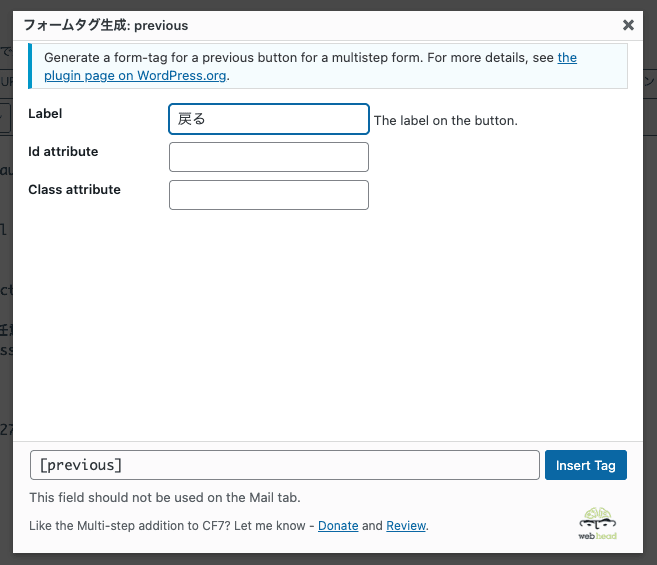This screenshot has height=565, width=657.
Task: Select the [previous] generated tag field
Action: [285, 465]
